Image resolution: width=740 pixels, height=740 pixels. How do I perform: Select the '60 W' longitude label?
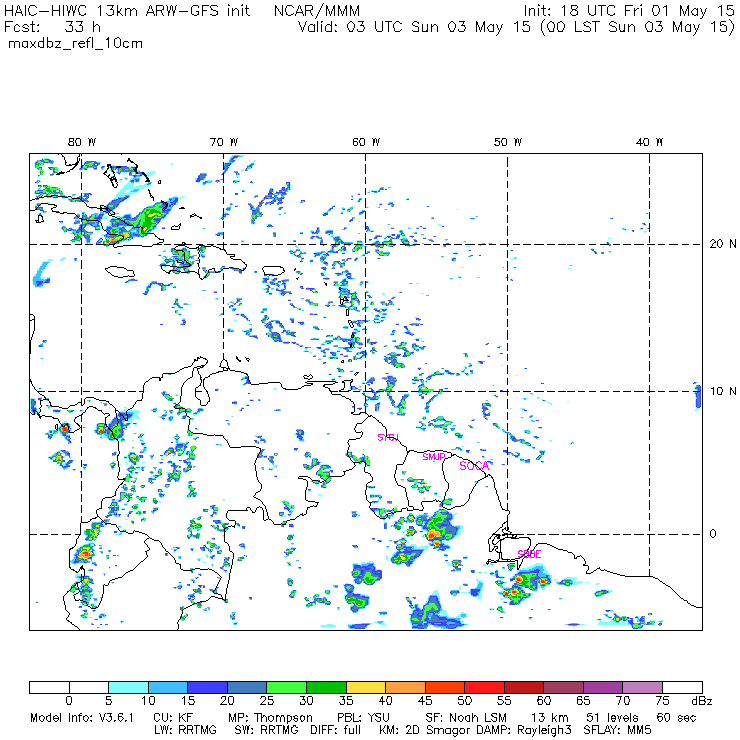tap(366, 142)
